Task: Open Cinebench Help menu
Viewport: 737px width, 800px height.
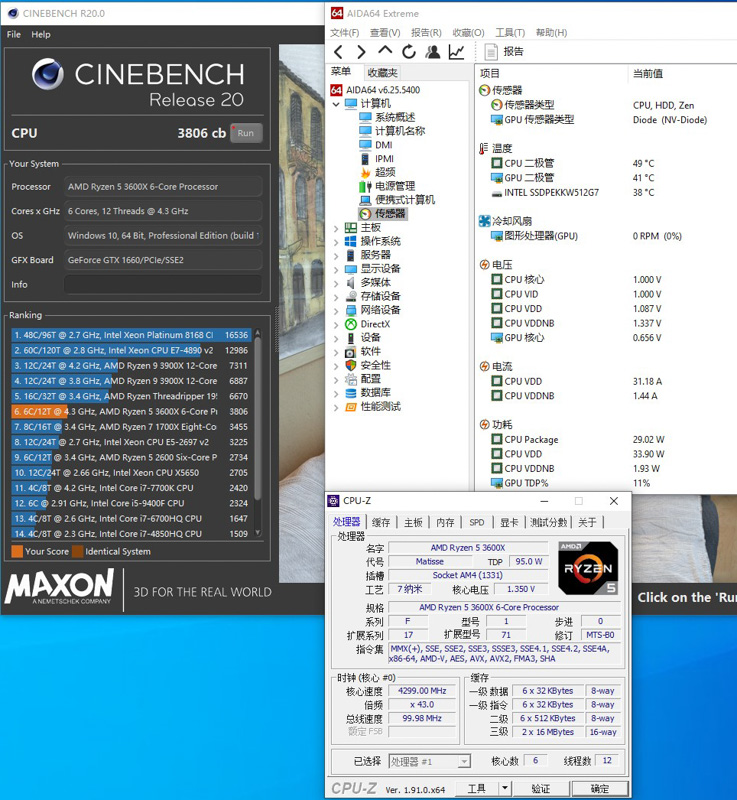Action: pos(41,34)
